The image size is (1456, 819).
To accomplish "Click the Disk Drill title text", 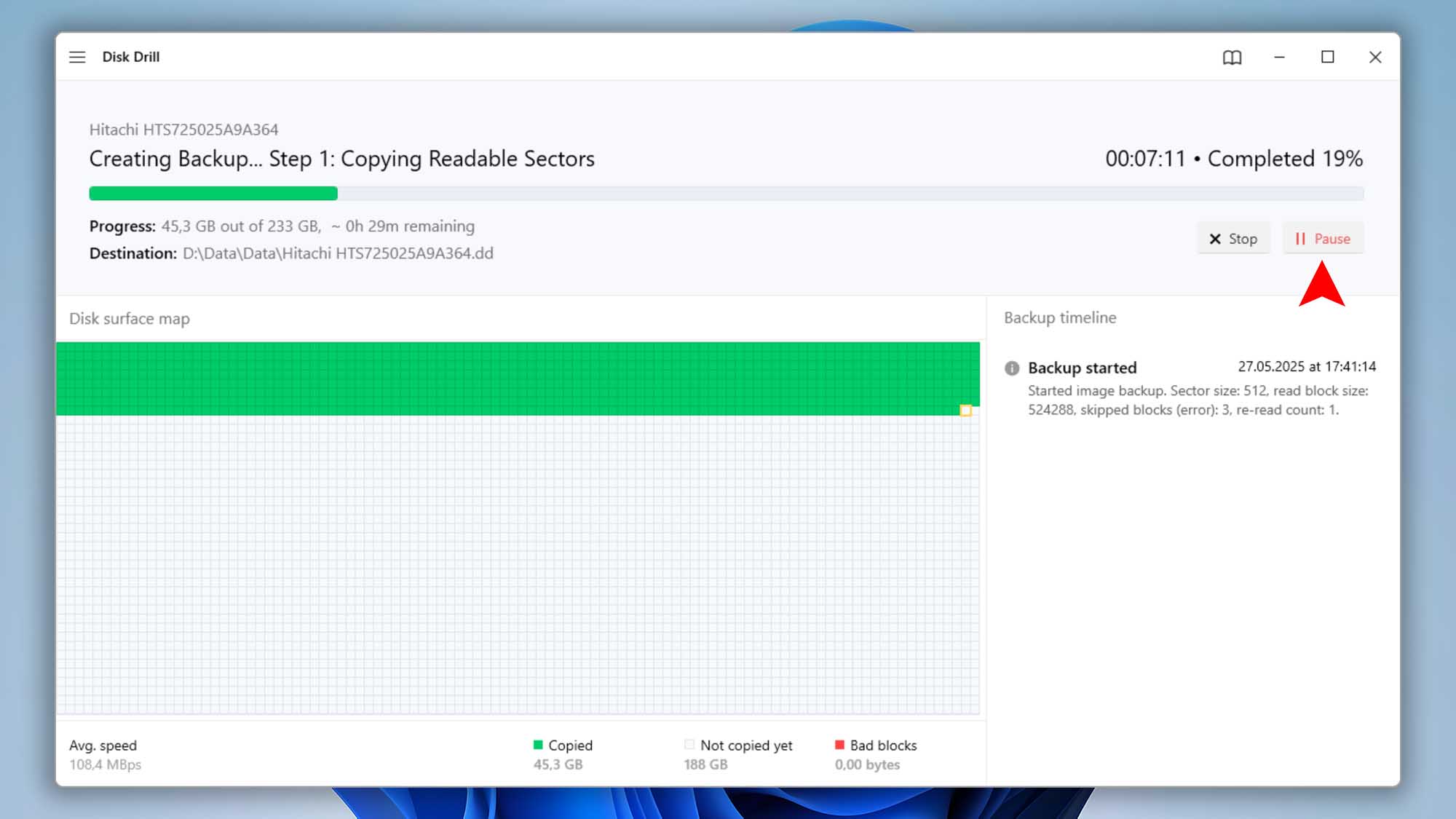I will pyautogui.click(x=130, y=57).
